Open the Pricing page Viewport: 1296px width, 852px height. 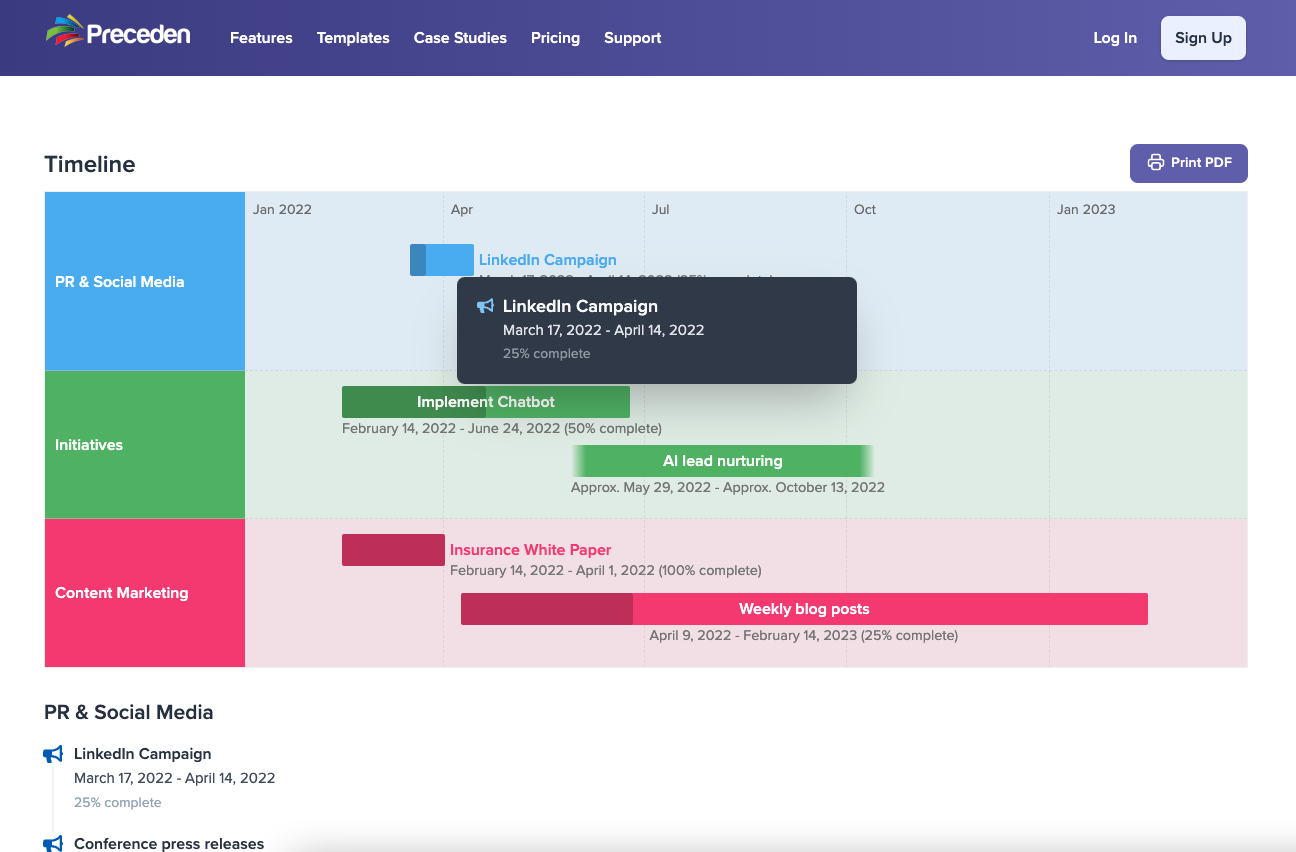(555, 38)
